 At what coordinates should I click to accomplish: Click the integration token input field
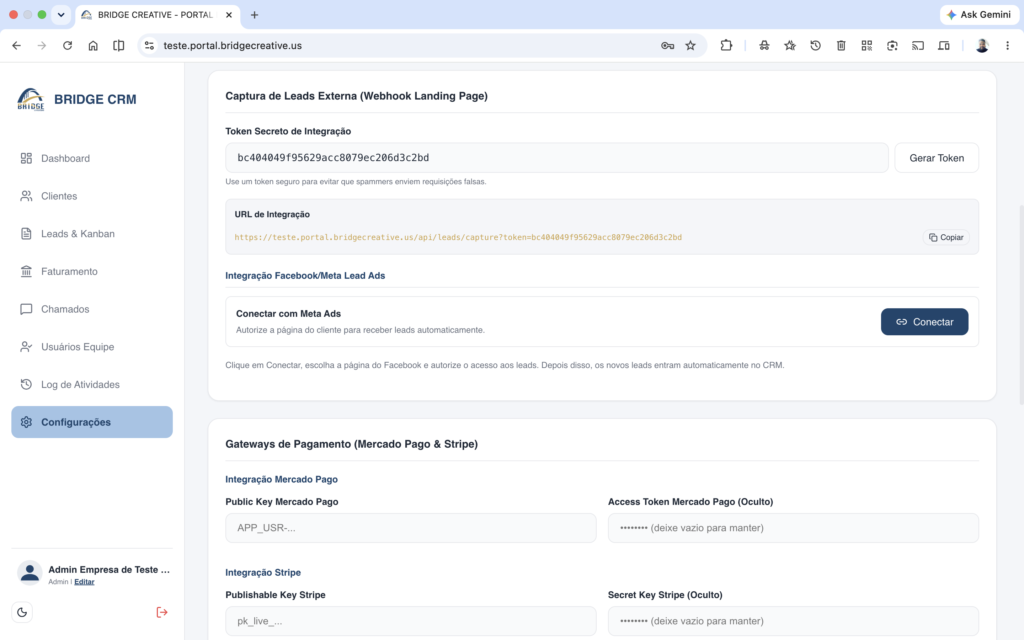tap(556, 158)
